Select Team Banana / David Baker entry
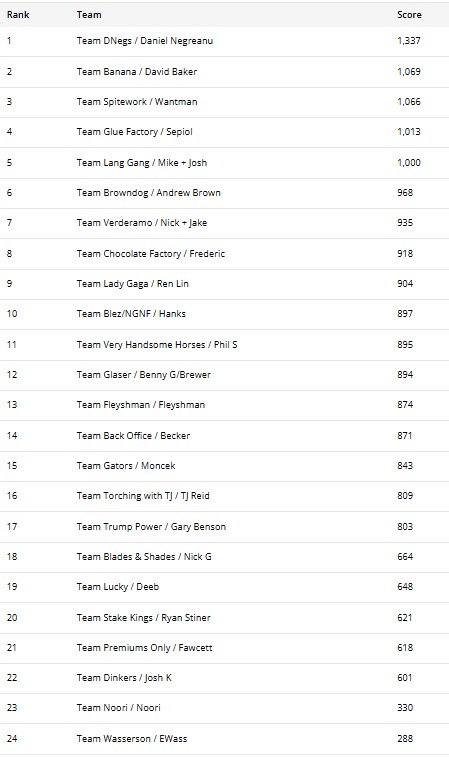449x757 pixels. (x=137, y=71)
